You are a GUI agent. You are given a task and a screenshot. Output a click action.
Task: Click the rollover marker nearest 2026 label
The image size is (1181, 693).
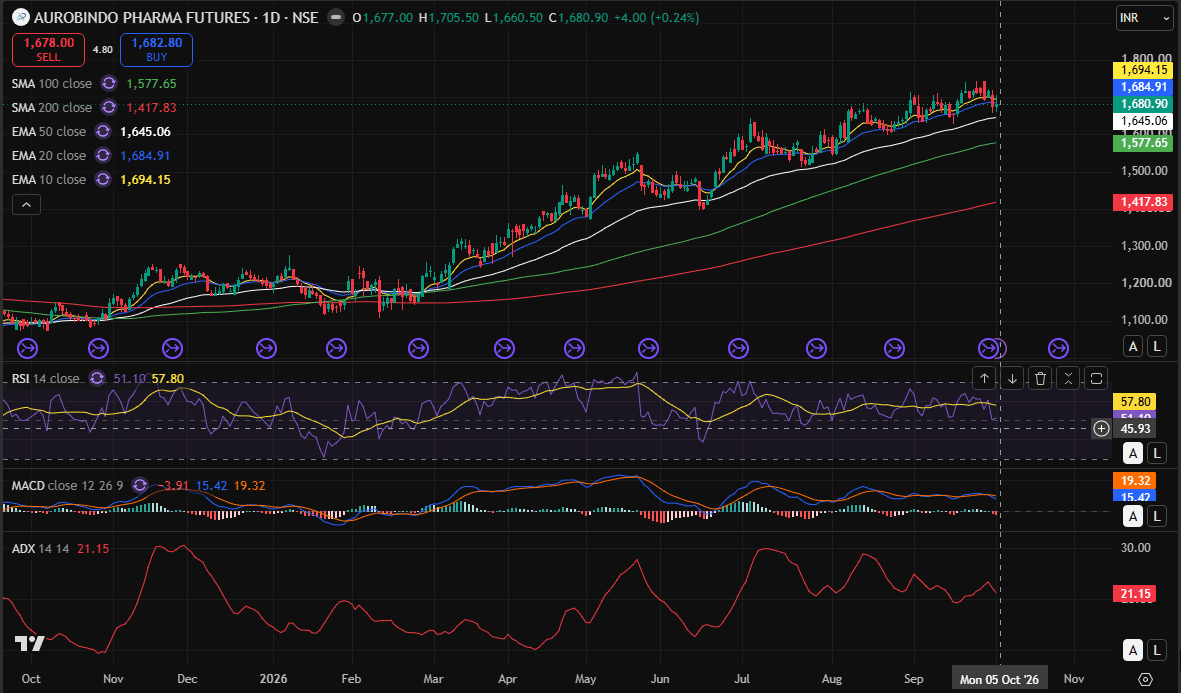[x=267, y=348]
